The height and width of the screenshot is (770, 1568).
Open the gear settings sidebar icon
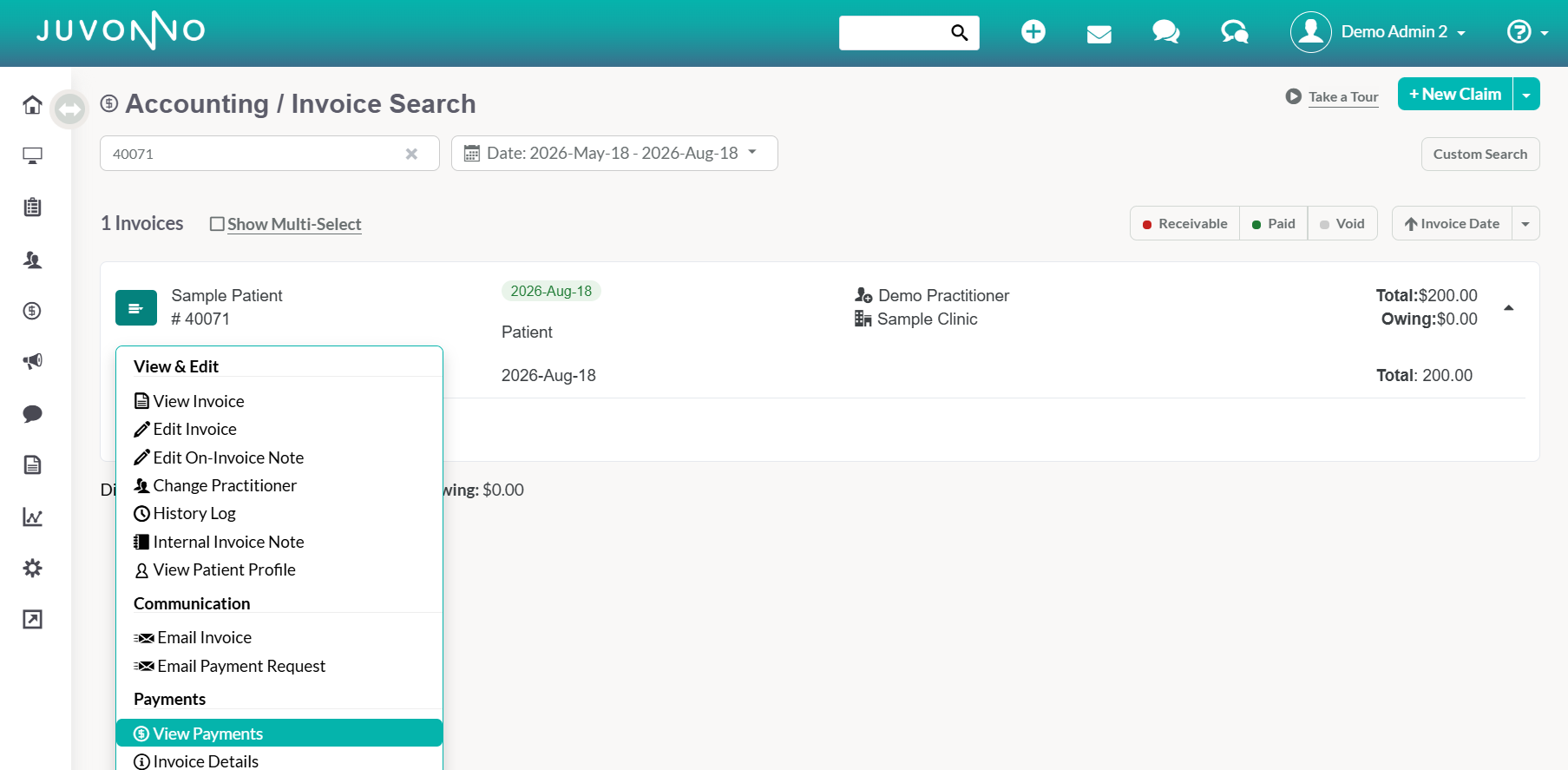(32, 568)
